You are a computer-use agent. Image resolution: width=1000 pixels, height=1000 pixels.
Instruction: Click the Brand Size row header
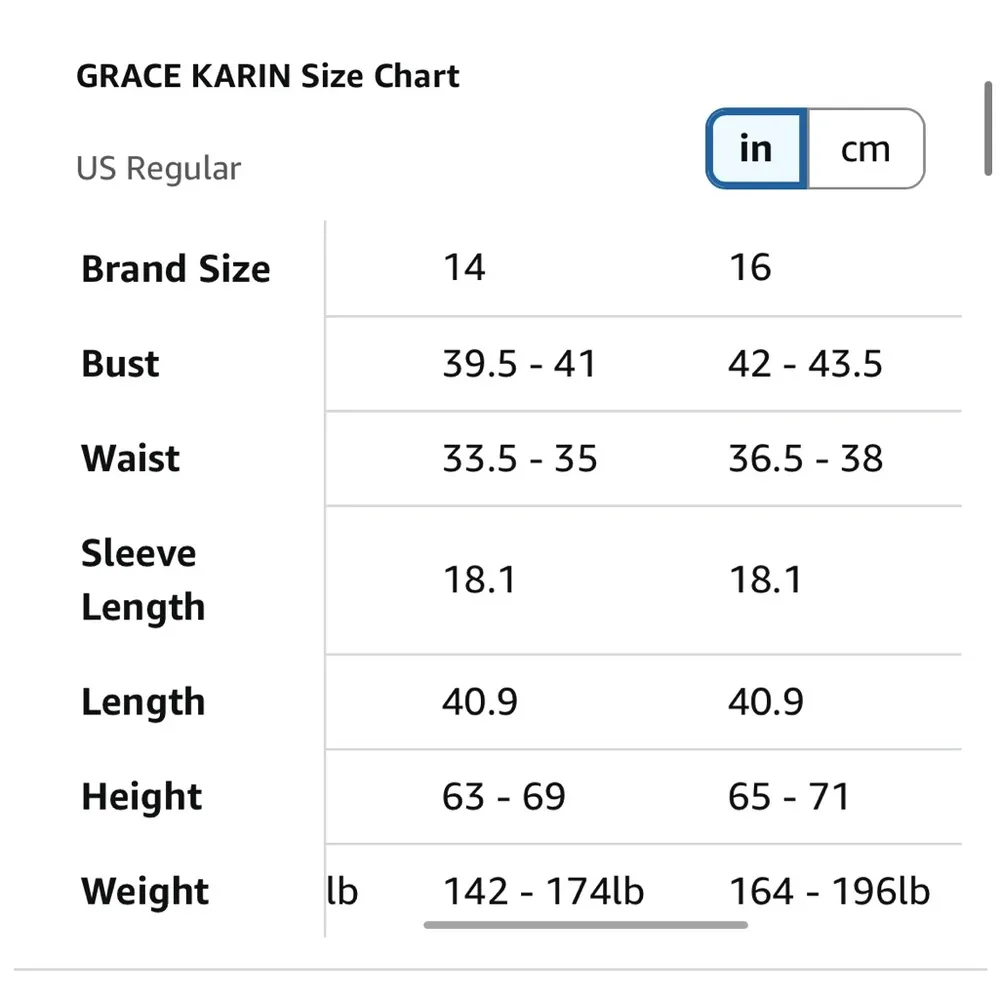176,268
